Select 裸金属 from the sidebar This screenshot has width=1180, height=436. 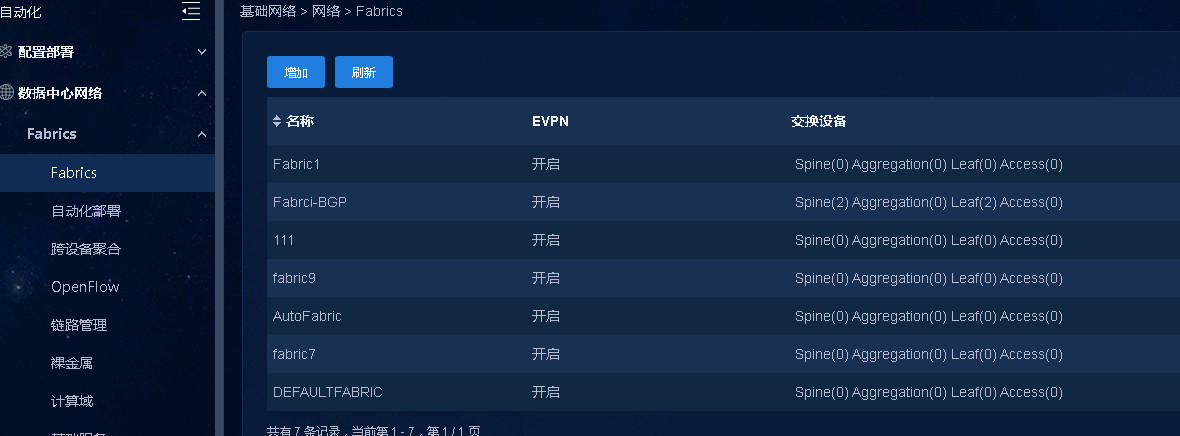(72, 363)
